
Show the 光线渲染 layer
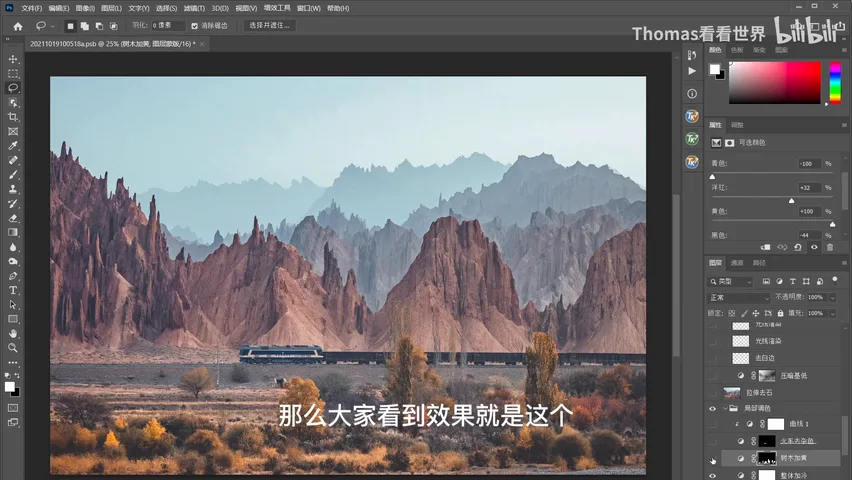click(712, 341)
